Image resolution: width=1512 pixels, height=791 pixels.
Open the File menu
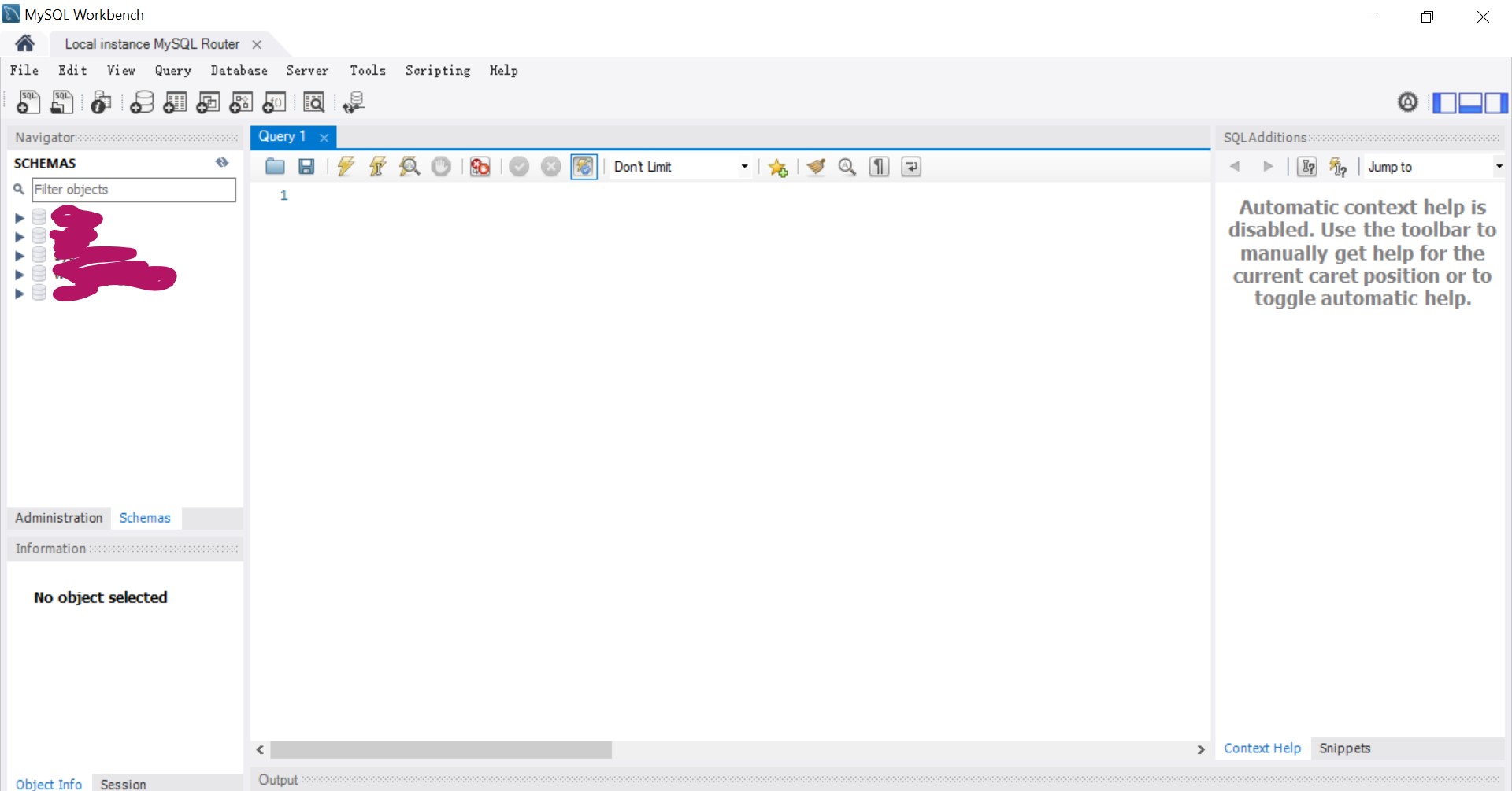click(x=24, y=70)
